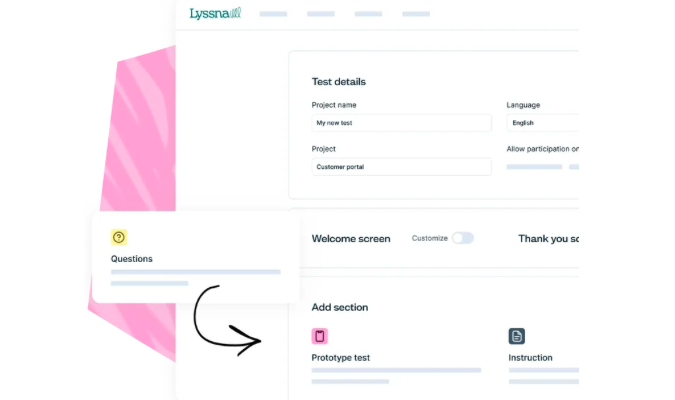Select the Questions card
This screenshot has height=400, width=675.
coord(195,257)
